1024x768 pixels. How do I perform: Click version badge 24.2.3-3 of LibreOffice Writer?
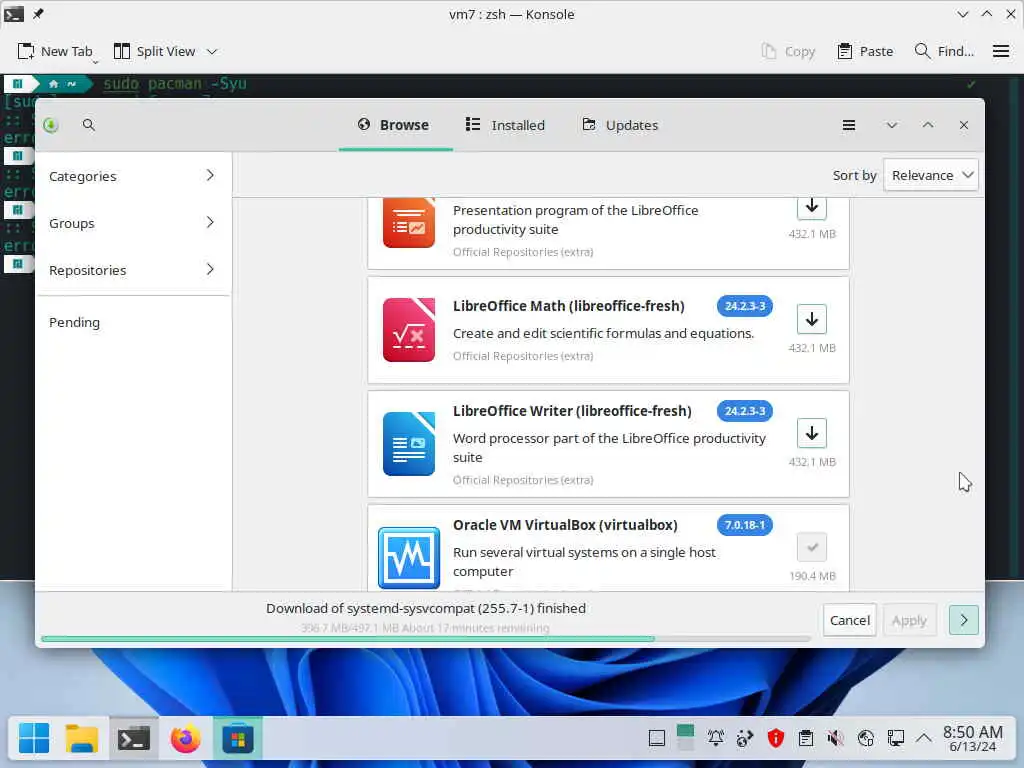744,411
